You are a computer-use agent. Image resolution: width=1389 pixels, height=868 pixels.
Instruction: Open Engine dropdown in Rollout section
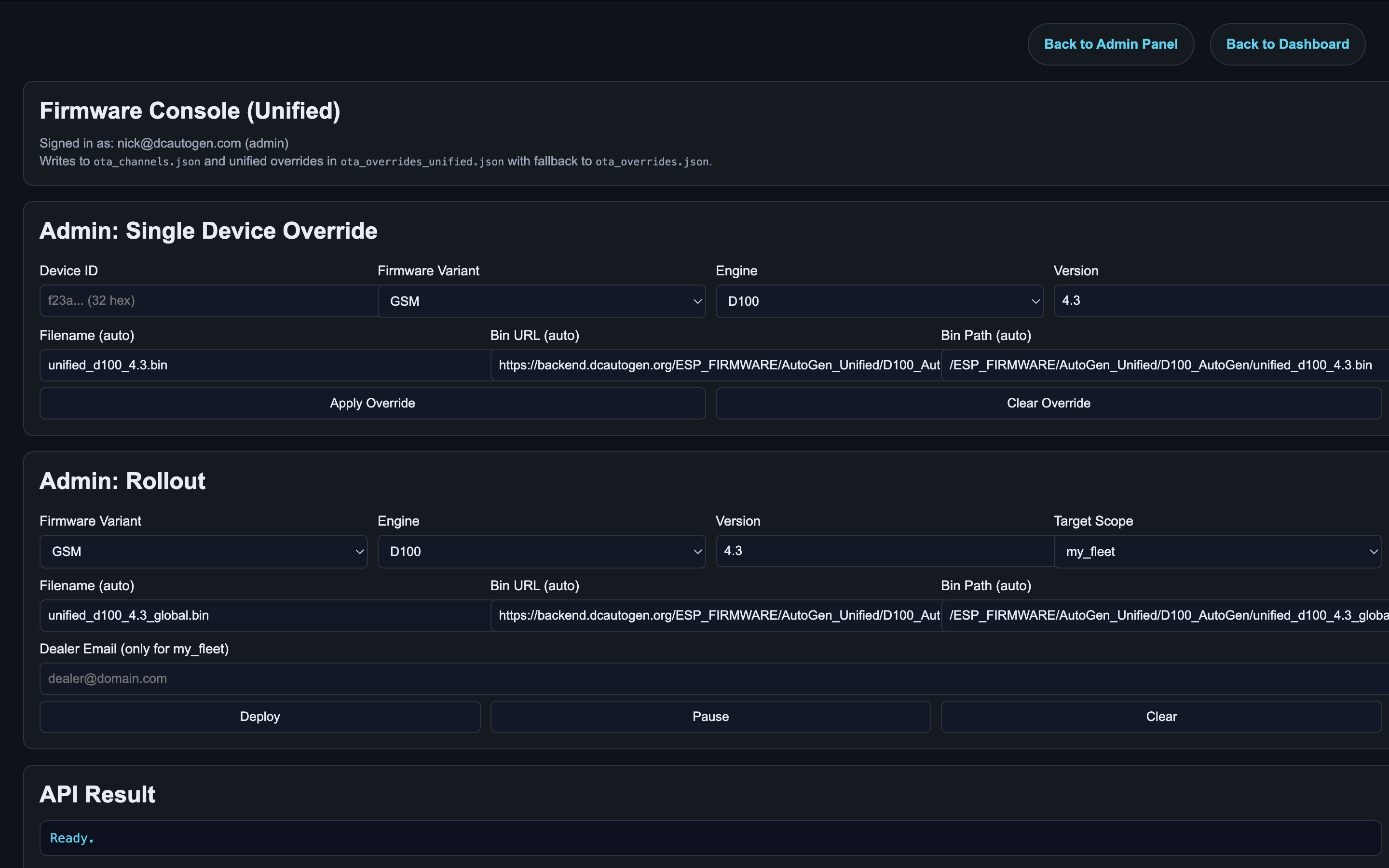541,552
